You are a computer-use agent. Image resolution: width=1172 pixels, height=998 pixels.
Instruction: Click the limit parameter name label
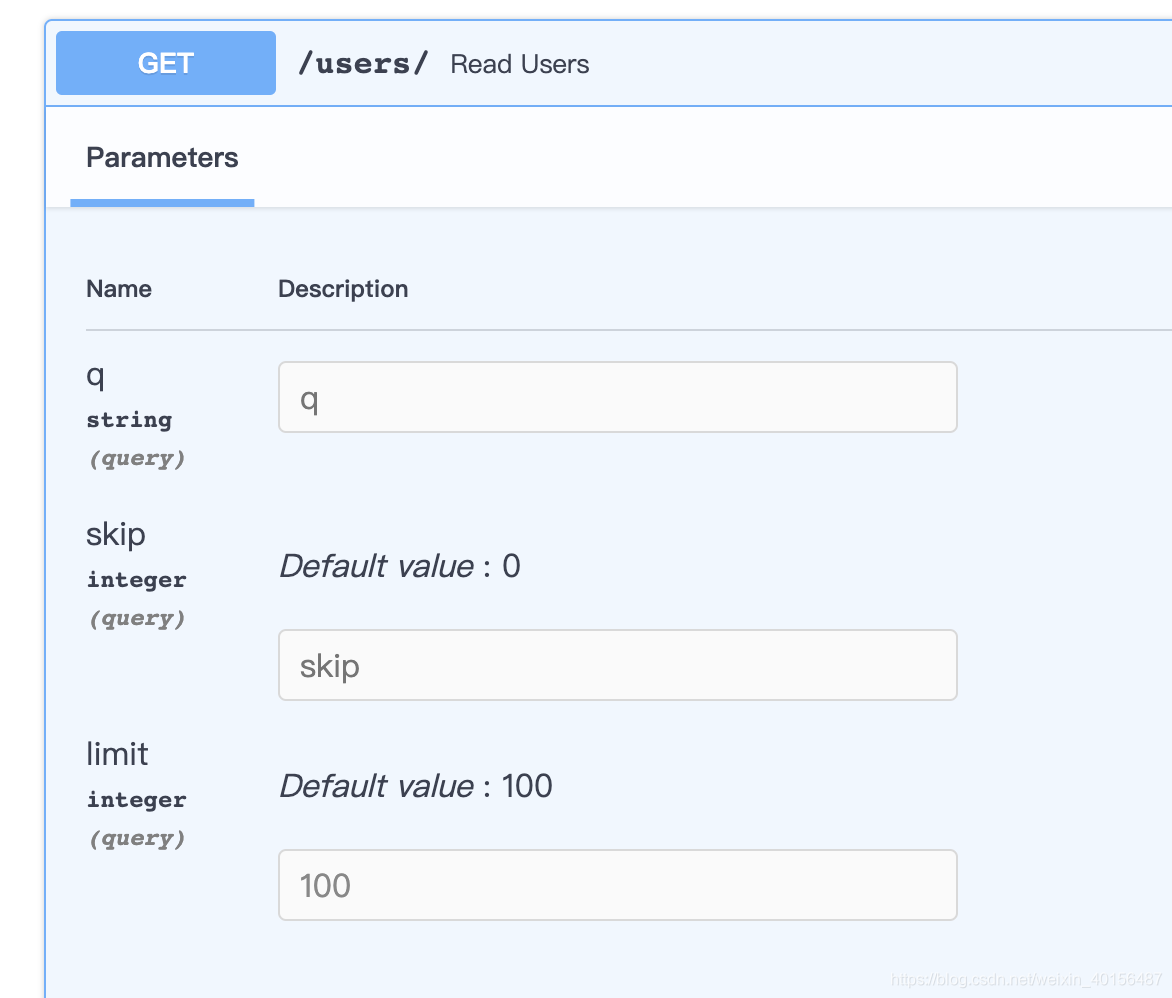pyautogui.click(x=117, y=754)
